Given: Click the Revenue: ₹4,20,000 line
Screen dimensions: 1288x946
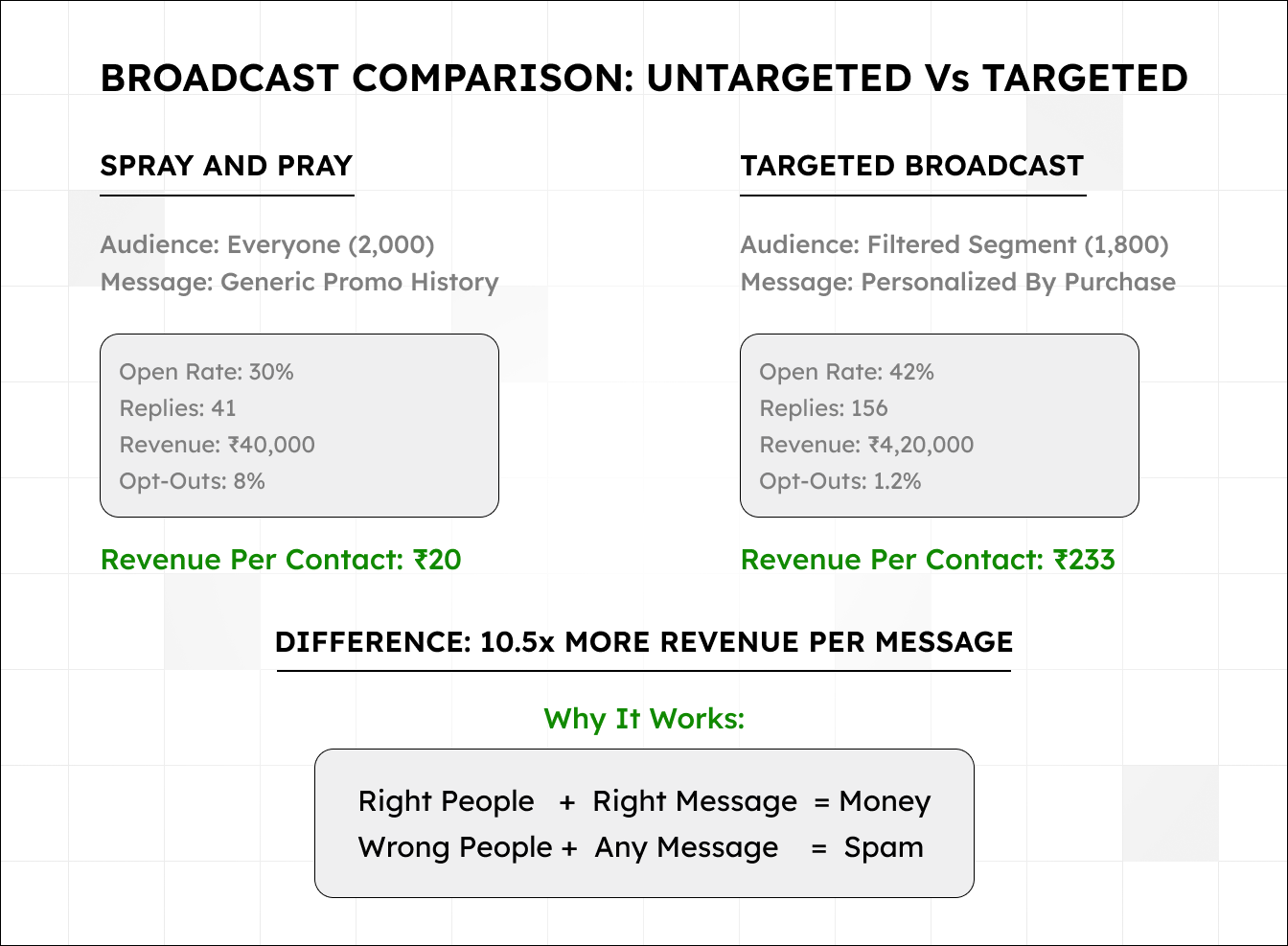Looking at the screenshot, I should tap(866, 445).
